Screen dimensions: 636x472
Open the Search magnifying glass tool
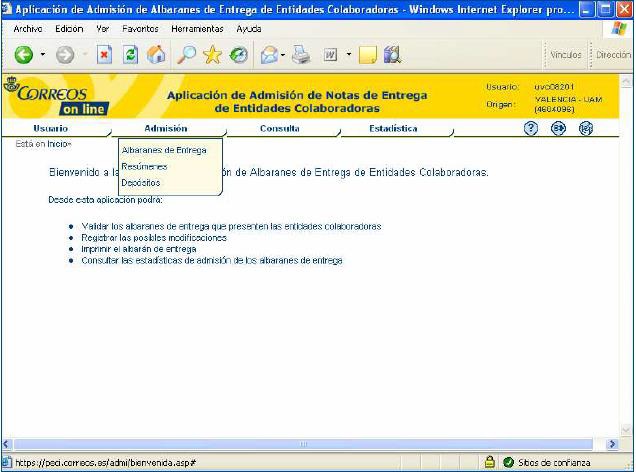[x=186, y=55]
